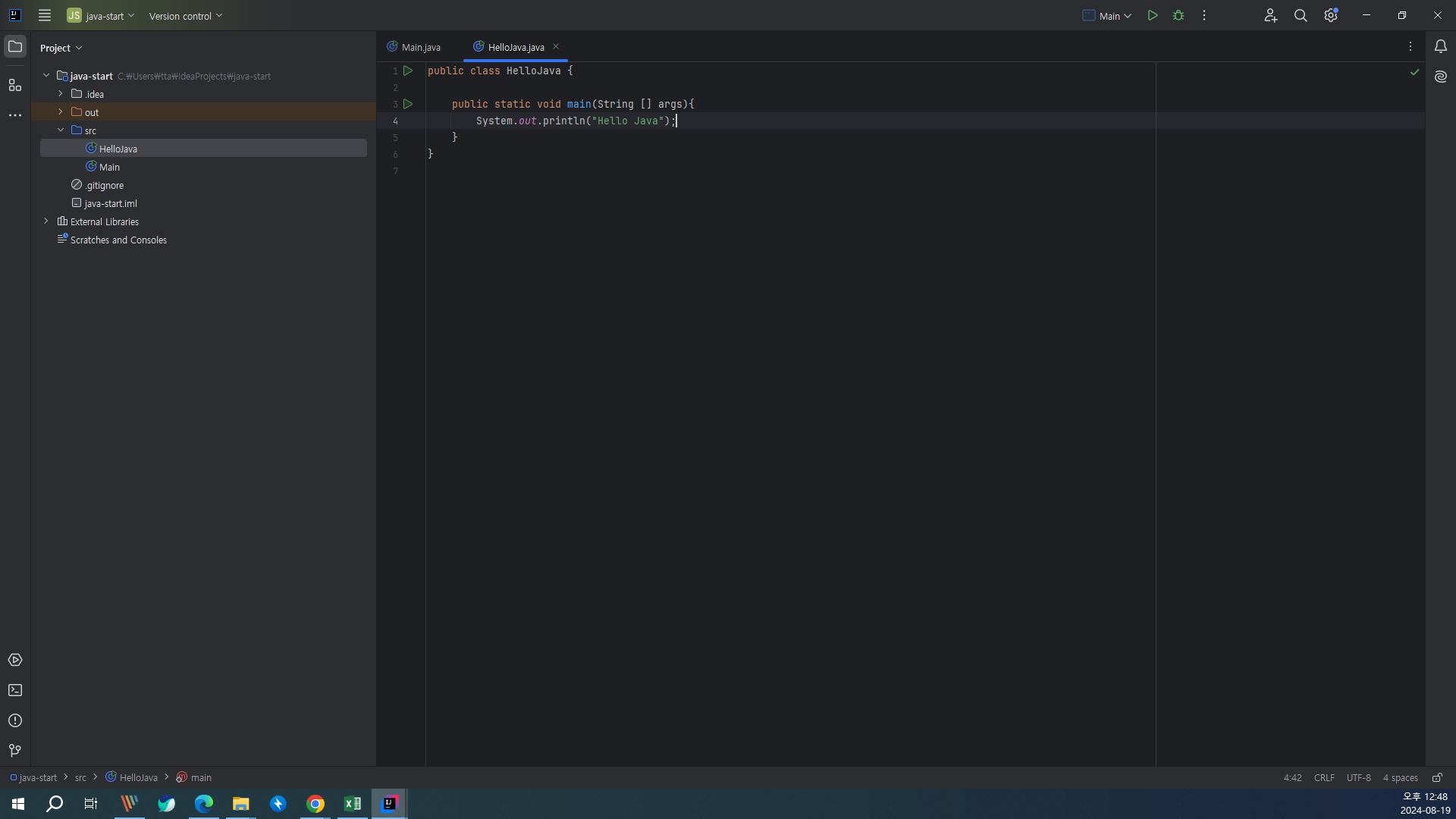Switch to the Main.java editor tab

pos(414,47)
